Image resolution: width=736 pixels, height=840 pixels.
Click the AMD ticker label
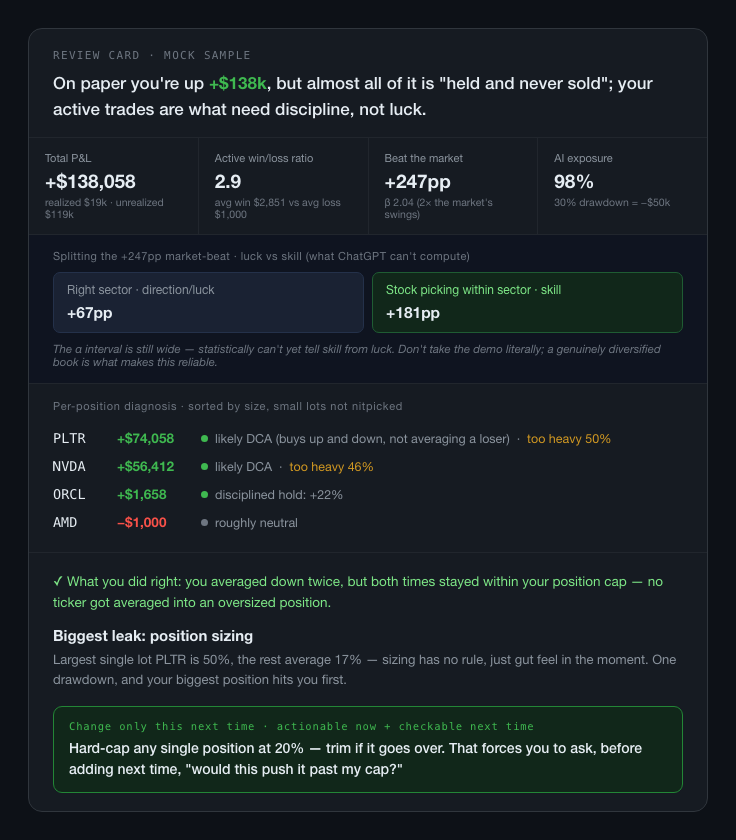[65, 522]
